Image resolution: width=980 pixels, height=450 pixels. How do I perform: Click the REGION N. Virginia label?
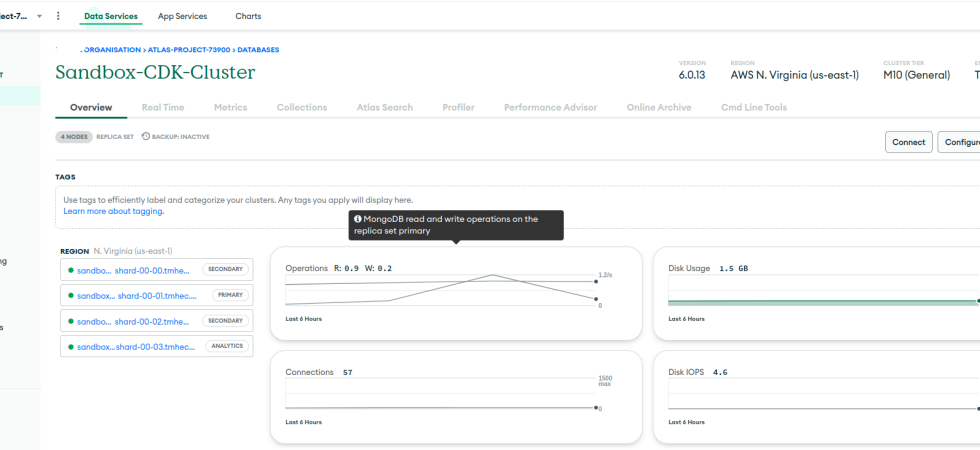116,251
